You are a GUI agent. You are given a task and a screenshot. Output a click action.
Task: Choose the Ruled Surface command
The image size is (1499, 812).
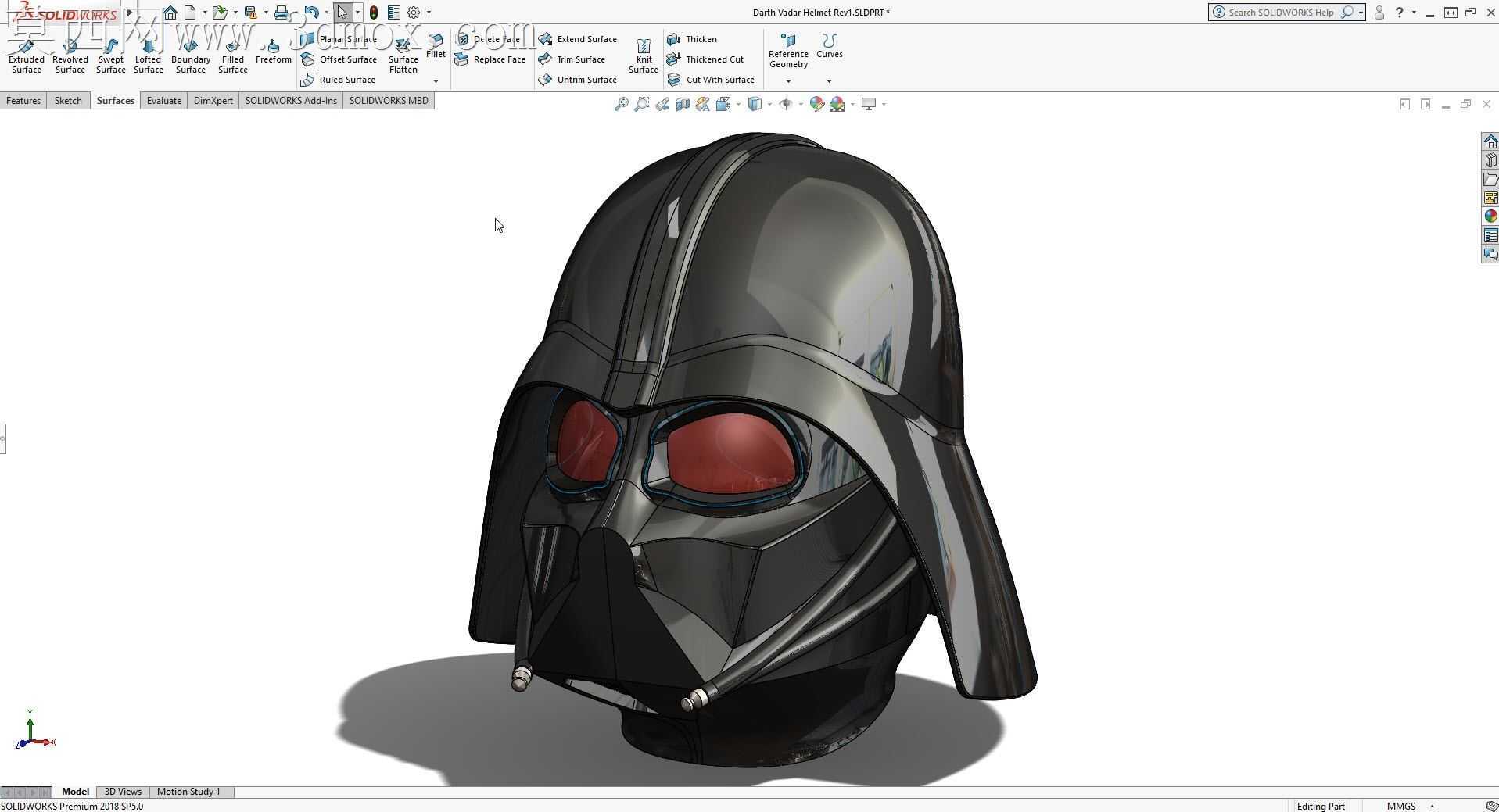[339, 80]
